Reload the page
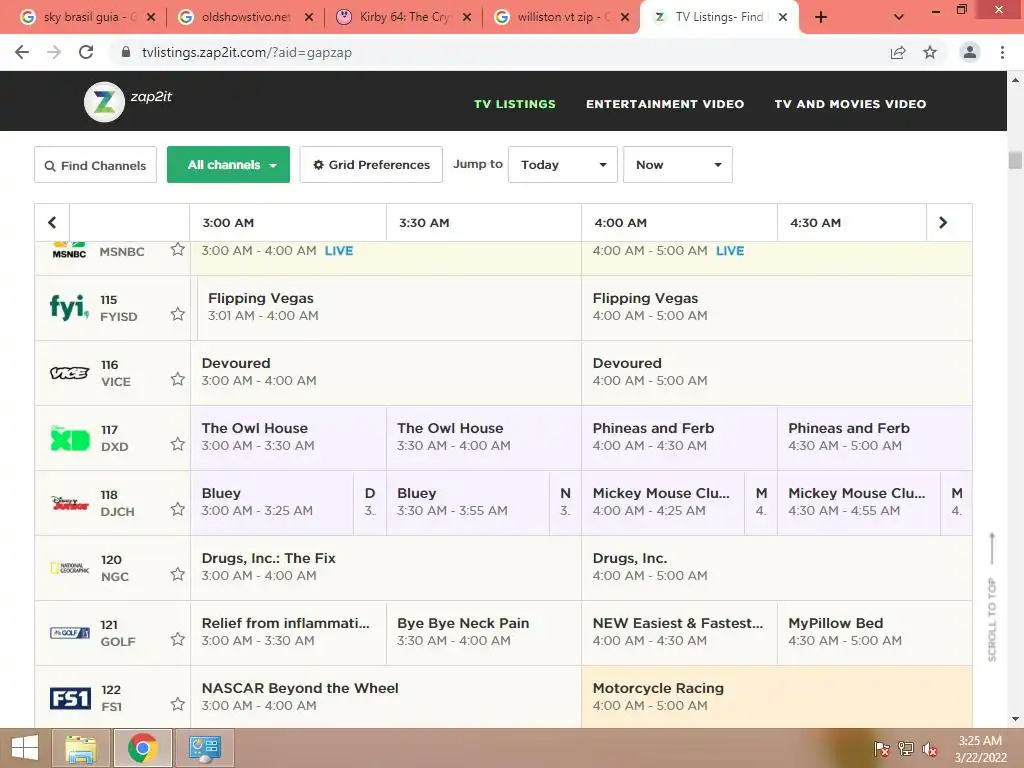This screenshot has height=768, width=1024. pos(86,52)
